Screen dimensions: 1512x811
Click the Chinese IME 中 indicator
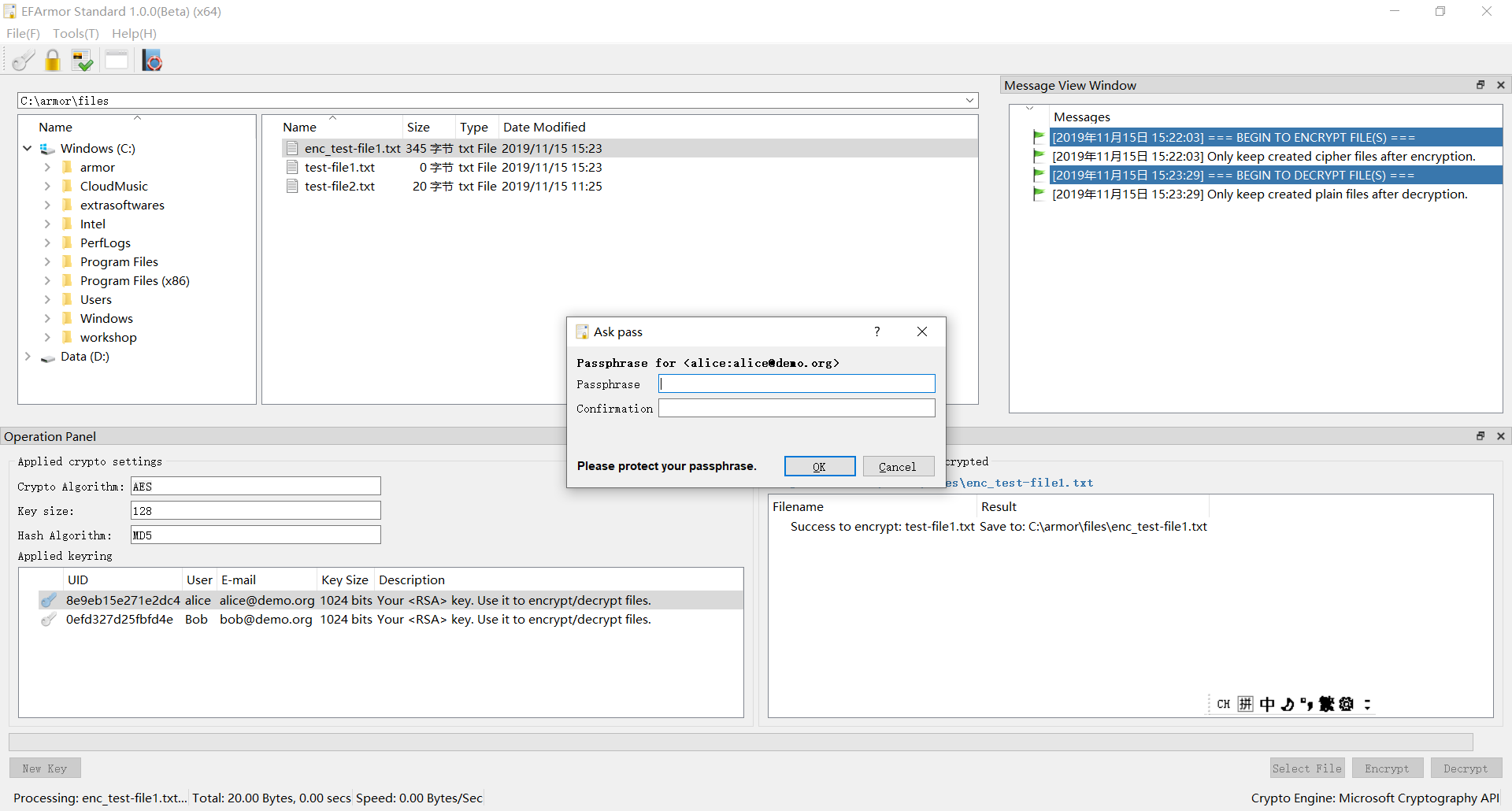(x=1267, y=704)
